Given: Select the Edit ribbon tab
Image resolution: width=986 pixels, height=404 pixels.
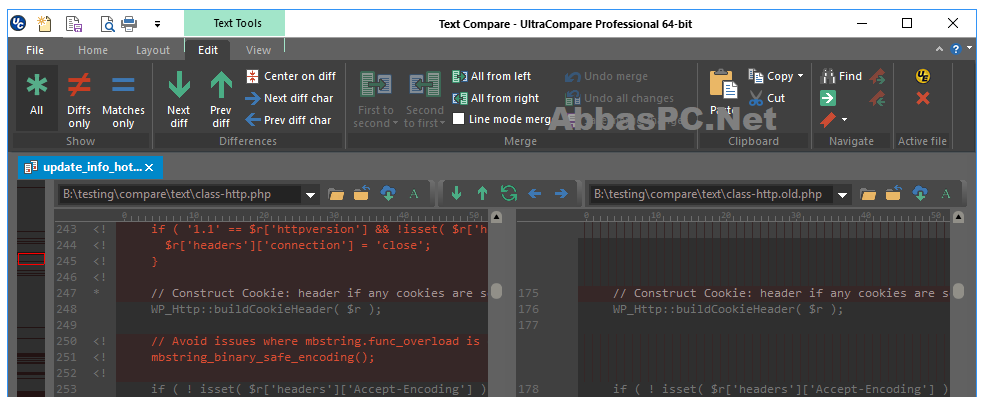Looking at the screenshot, I should coord(208,50).
